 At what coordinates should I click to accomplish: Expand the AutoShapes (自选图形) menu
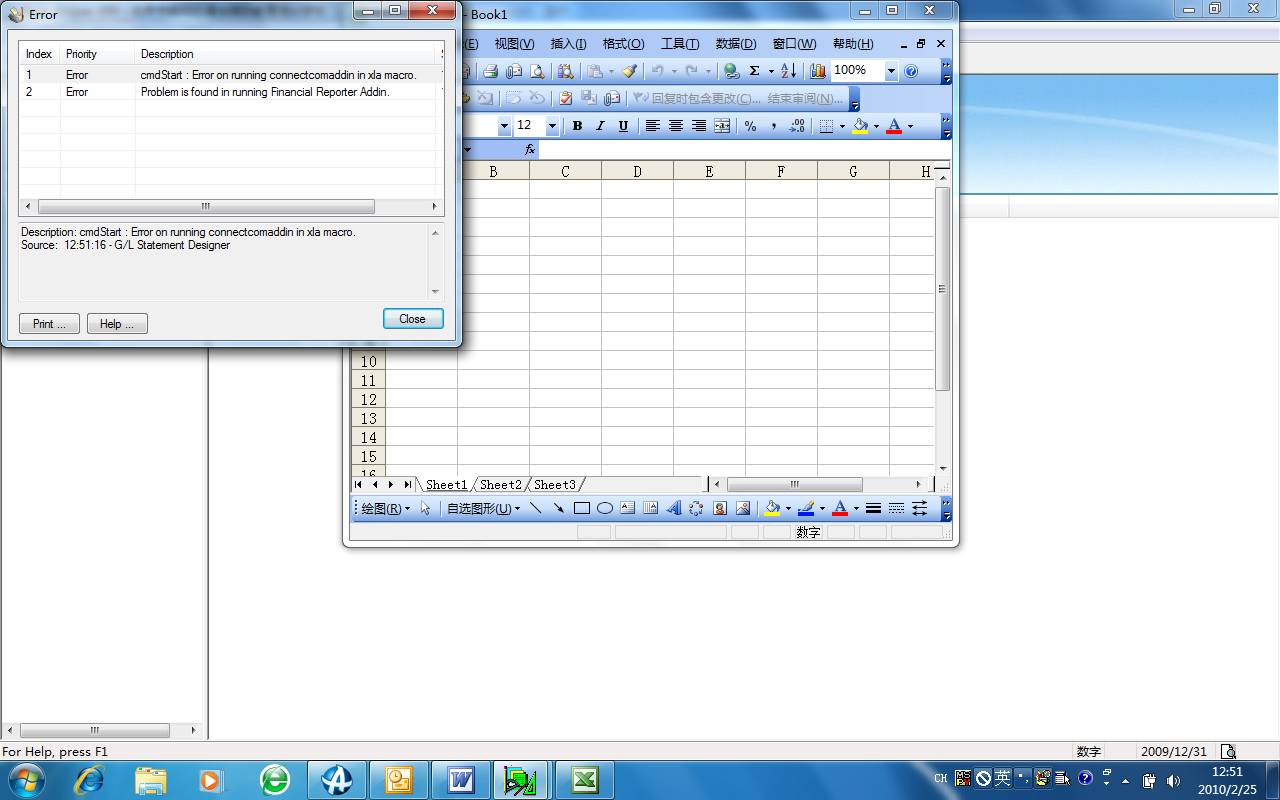coord(483,508)
